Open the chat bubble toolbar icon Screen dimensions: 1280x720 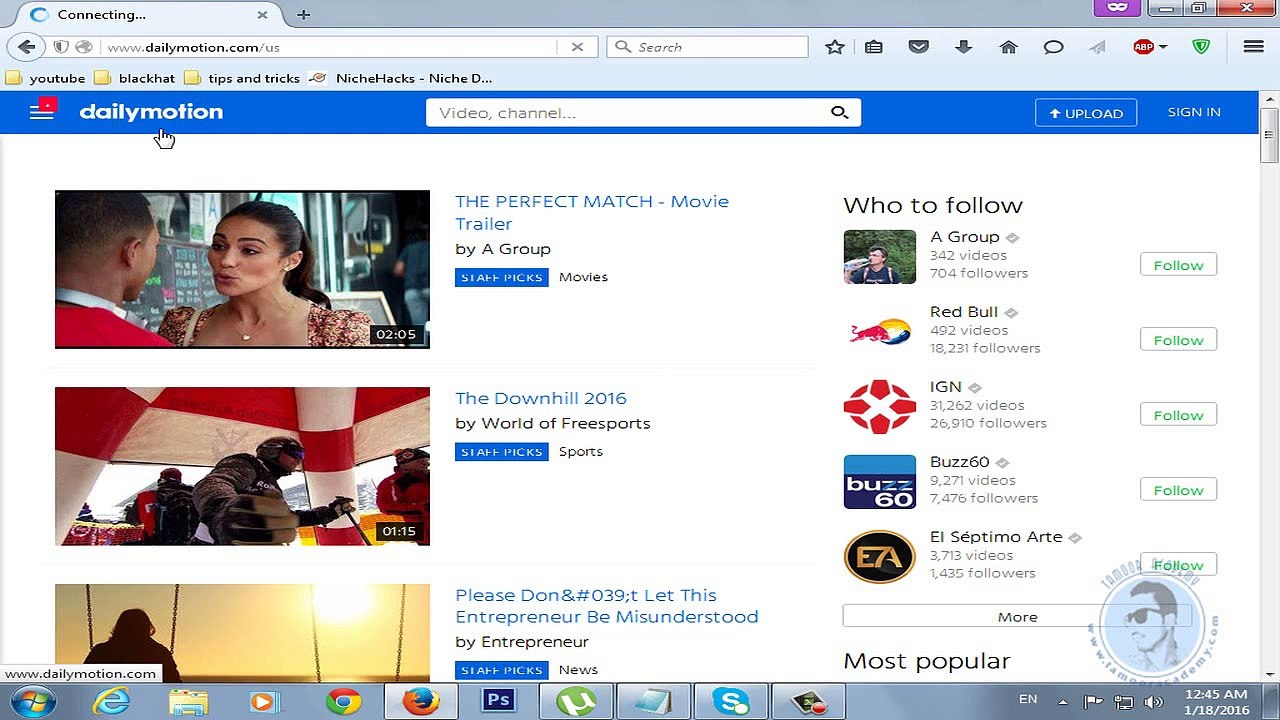coord(1053,47)
